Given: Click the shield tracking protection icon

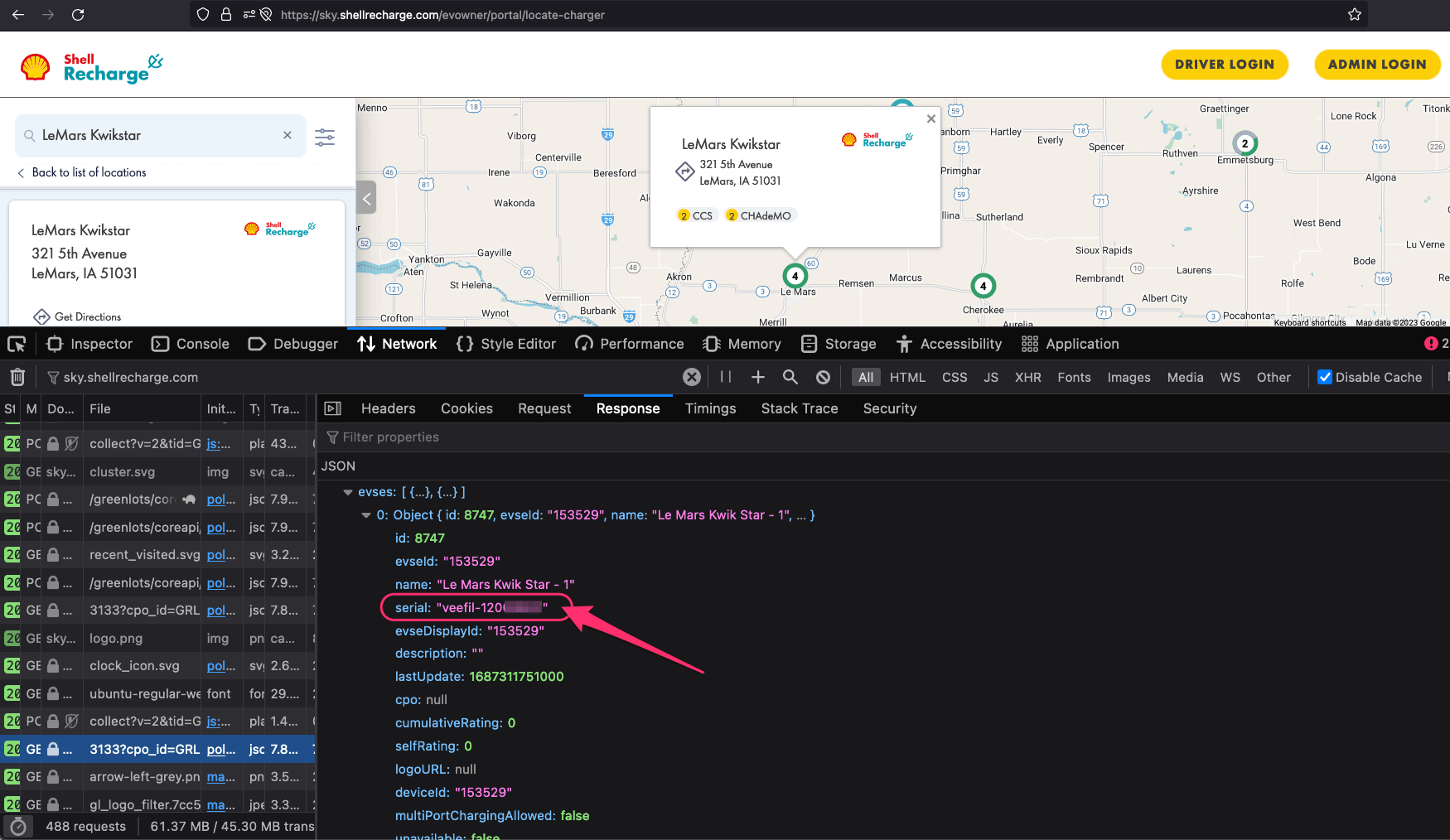Looking at the screenshot, I should click(203, 14).
